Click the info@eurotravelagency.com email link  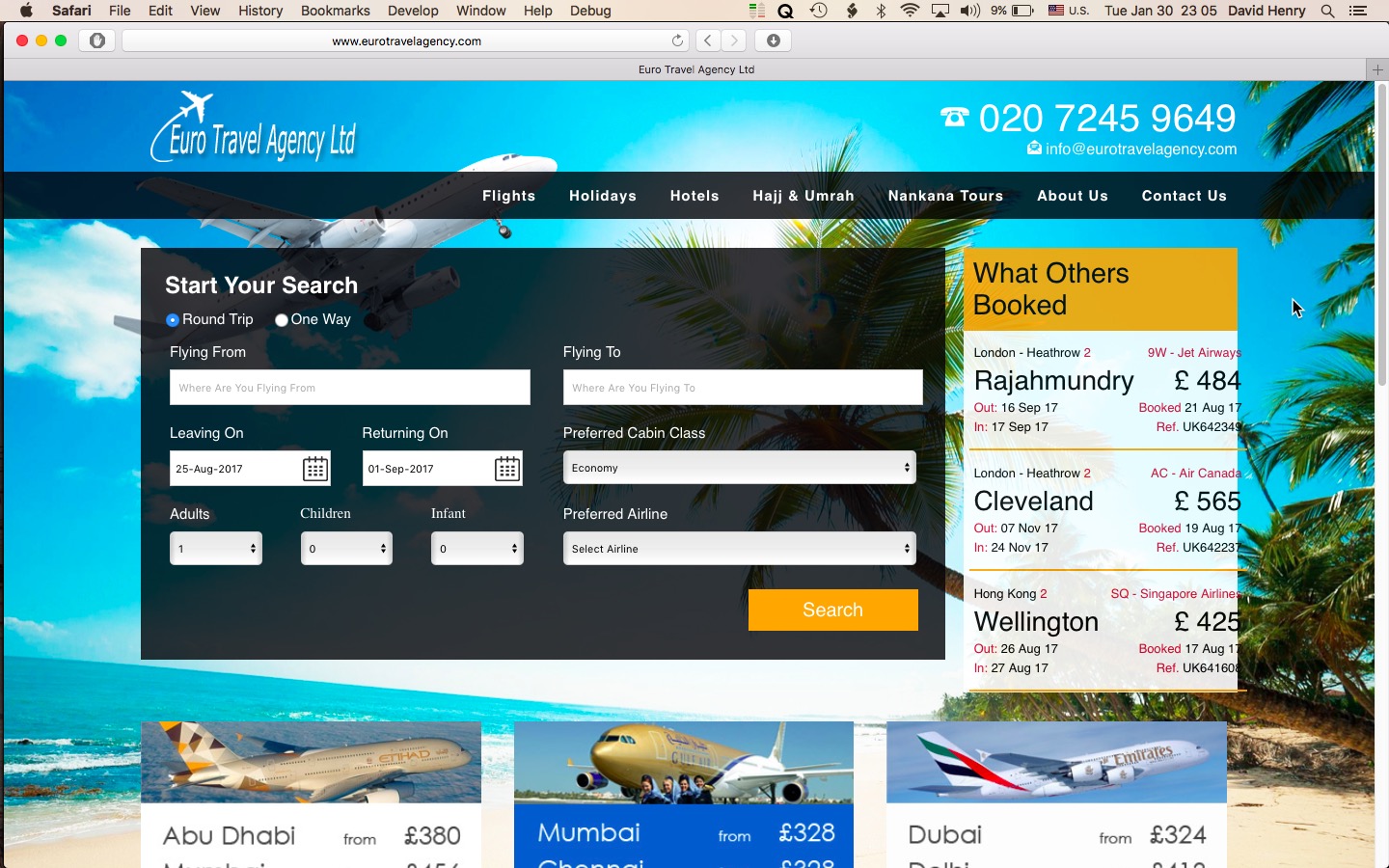(1140, 149)
